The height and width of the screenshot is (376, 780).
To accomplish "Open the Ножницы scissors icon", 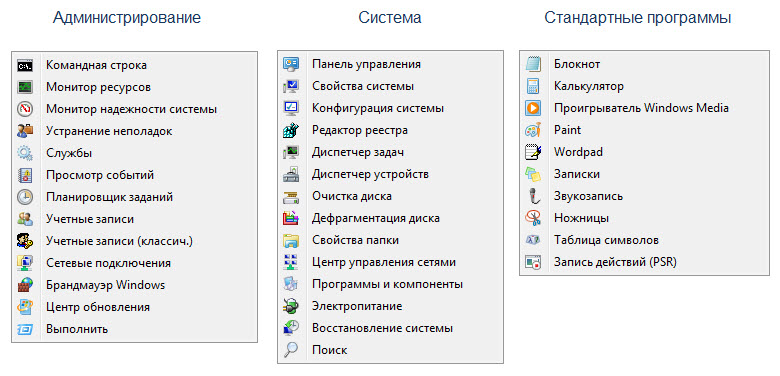I will click(x=533, y=218).
